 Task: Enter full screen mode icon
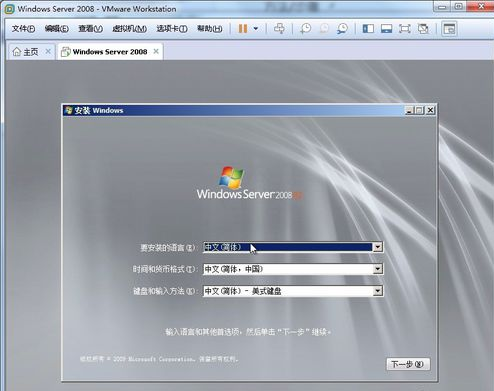[404, 29]
